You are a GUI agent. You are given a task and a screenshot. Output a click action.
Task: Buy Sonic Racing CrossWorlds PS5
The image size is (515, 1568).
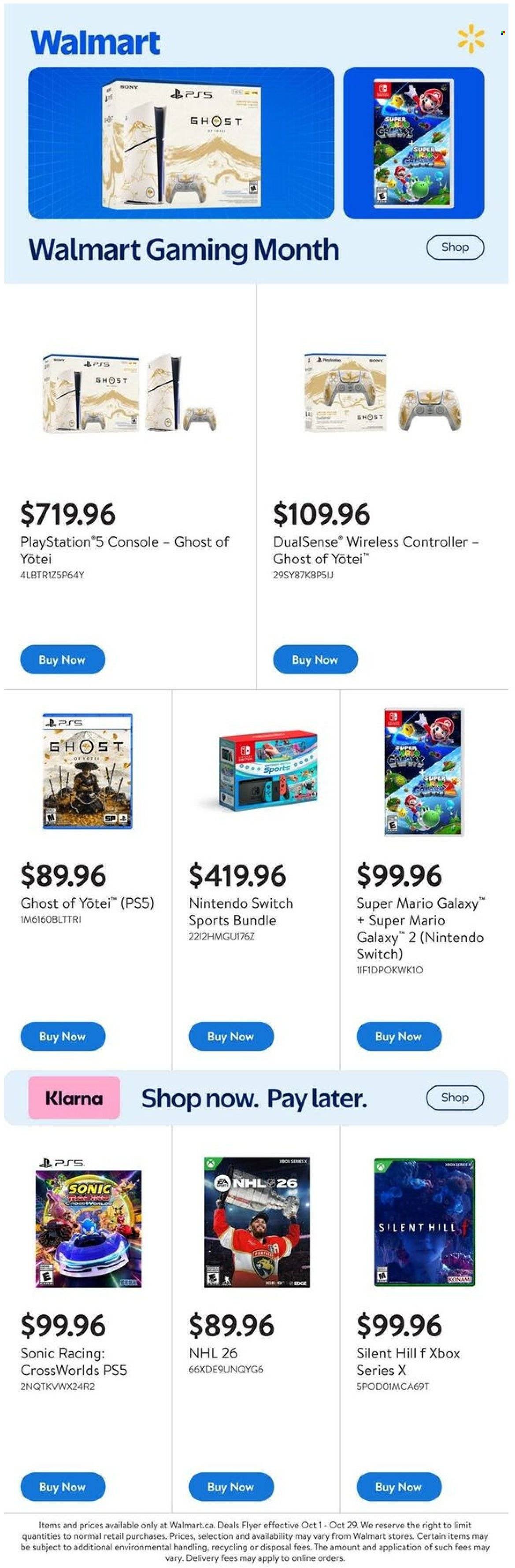(62, 1487)
